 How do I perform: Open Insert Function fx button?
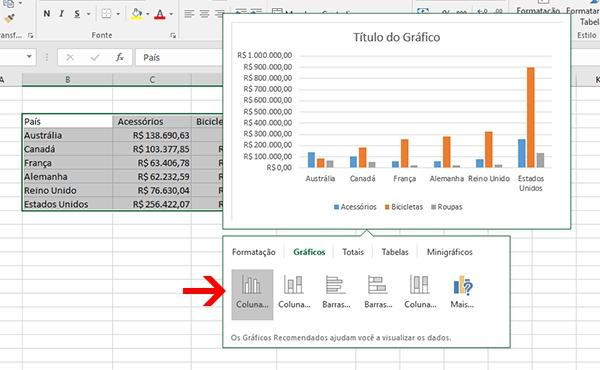pyautogui.click(x=119, y=57)
